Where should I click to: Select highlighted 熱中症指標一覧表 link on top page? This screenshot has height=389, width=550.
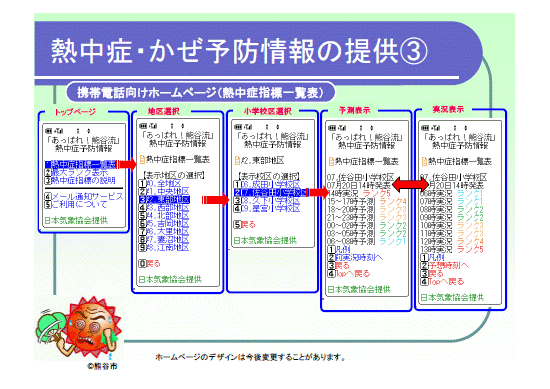click(80, 165)
